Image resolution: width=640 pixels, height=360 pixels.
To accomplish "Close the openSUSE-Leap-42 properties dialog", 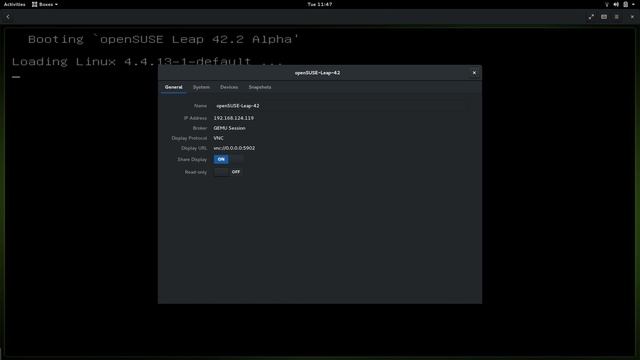I will pyautogui.click(x=474, y=73).
